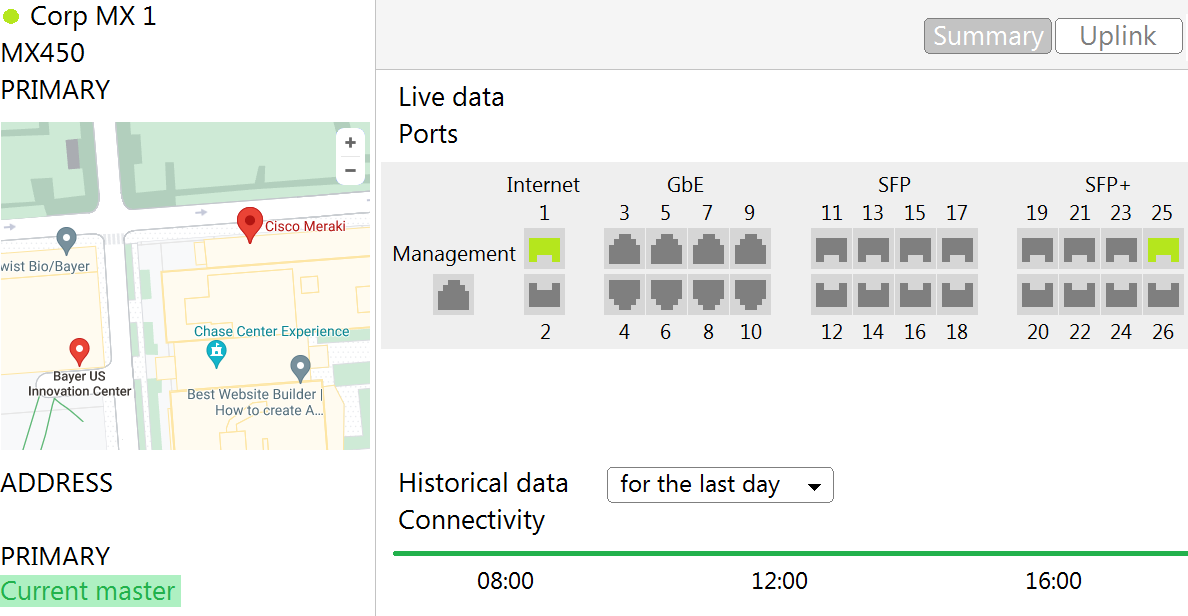Select Internet port 2 icon
Image resolution: width=1188 pixels, height=616 pixels.
click(x=544, y=295)
